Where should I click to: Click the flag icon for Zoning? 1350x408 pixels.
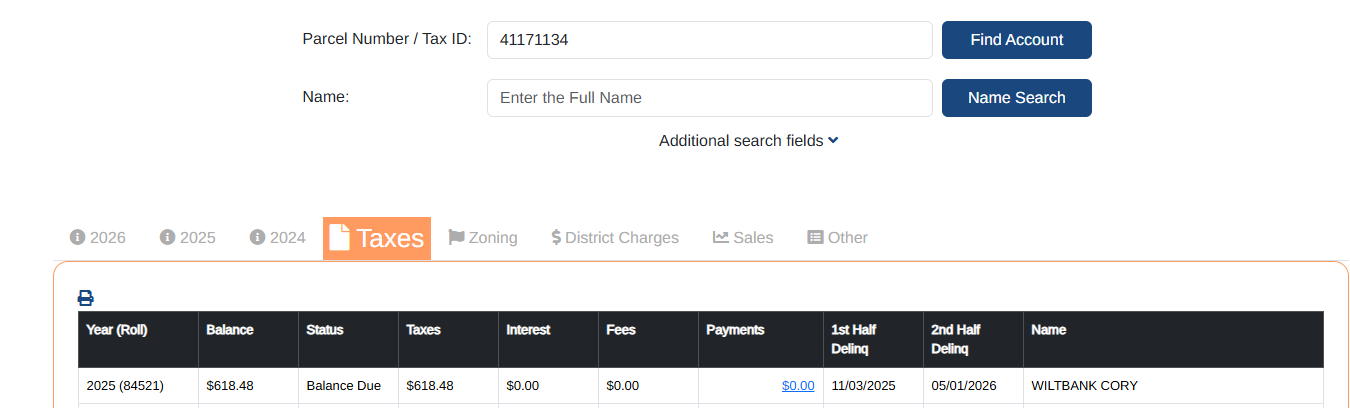pyautogui.click(x=456, y=237)
